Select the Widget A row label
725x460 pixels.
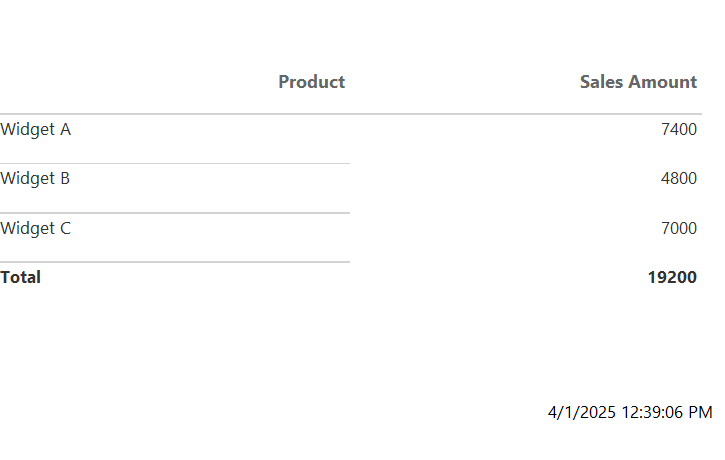[36, 129]
